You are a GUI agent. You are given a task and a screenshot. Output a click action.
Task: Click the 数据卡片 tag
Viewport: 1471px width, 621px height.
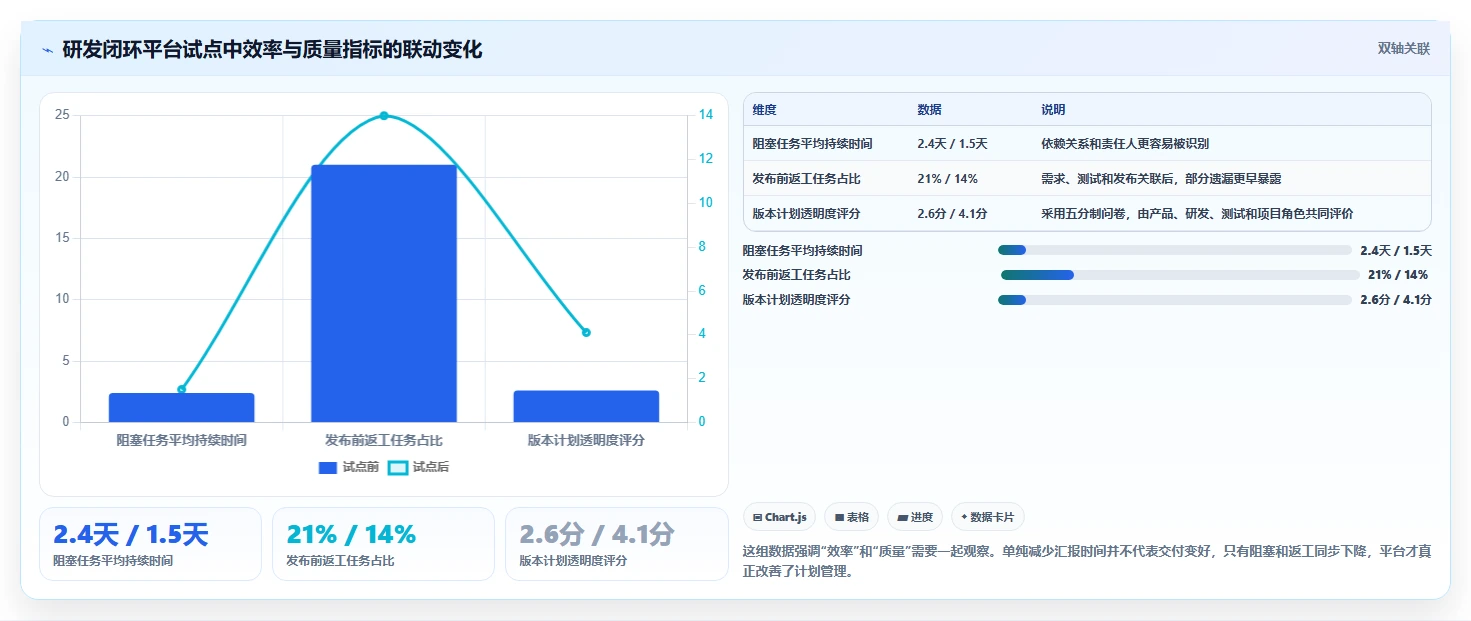coord(988,517)
